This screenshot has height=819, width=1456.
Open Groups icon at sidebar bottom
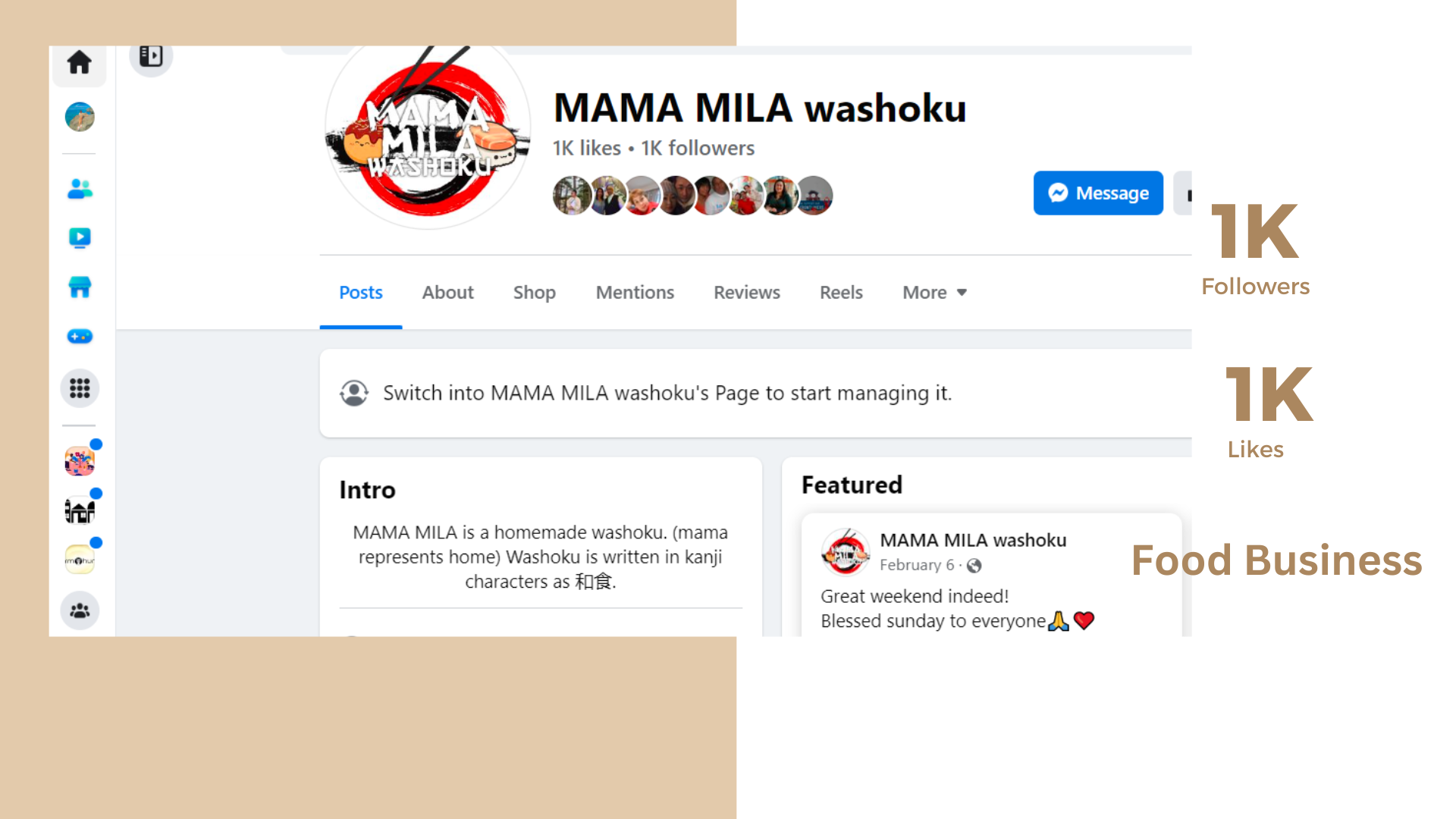80,610
